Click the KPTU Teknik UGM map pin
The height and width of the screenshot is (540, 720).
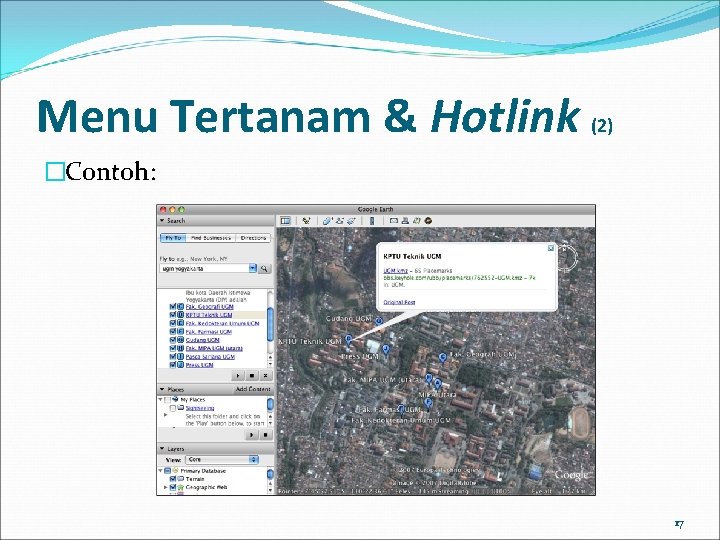click(x=349, y=340)
